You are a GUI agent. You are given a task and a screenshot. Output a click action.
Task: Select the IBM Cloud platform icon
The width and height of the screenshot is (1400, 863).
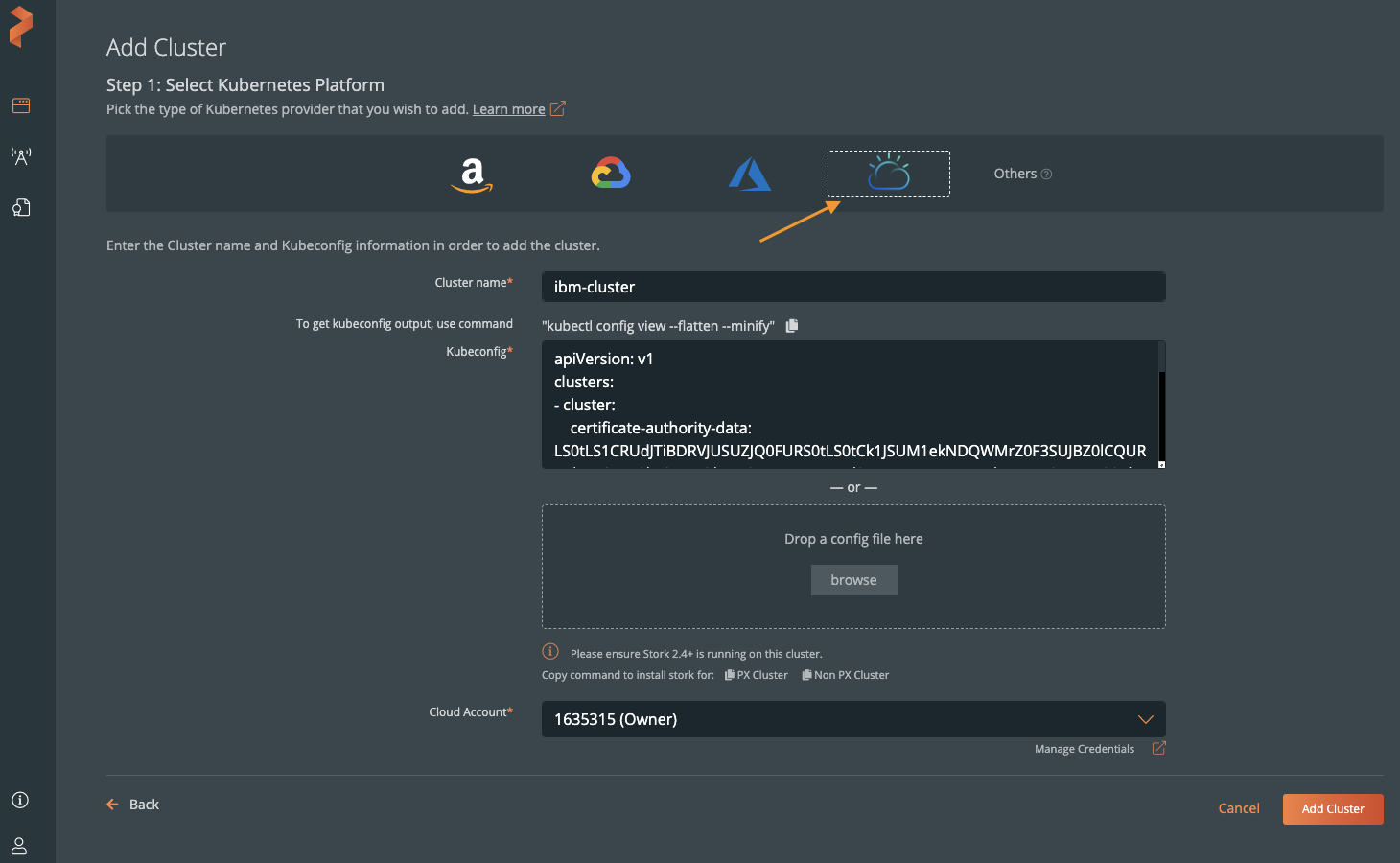coord(888,174)
